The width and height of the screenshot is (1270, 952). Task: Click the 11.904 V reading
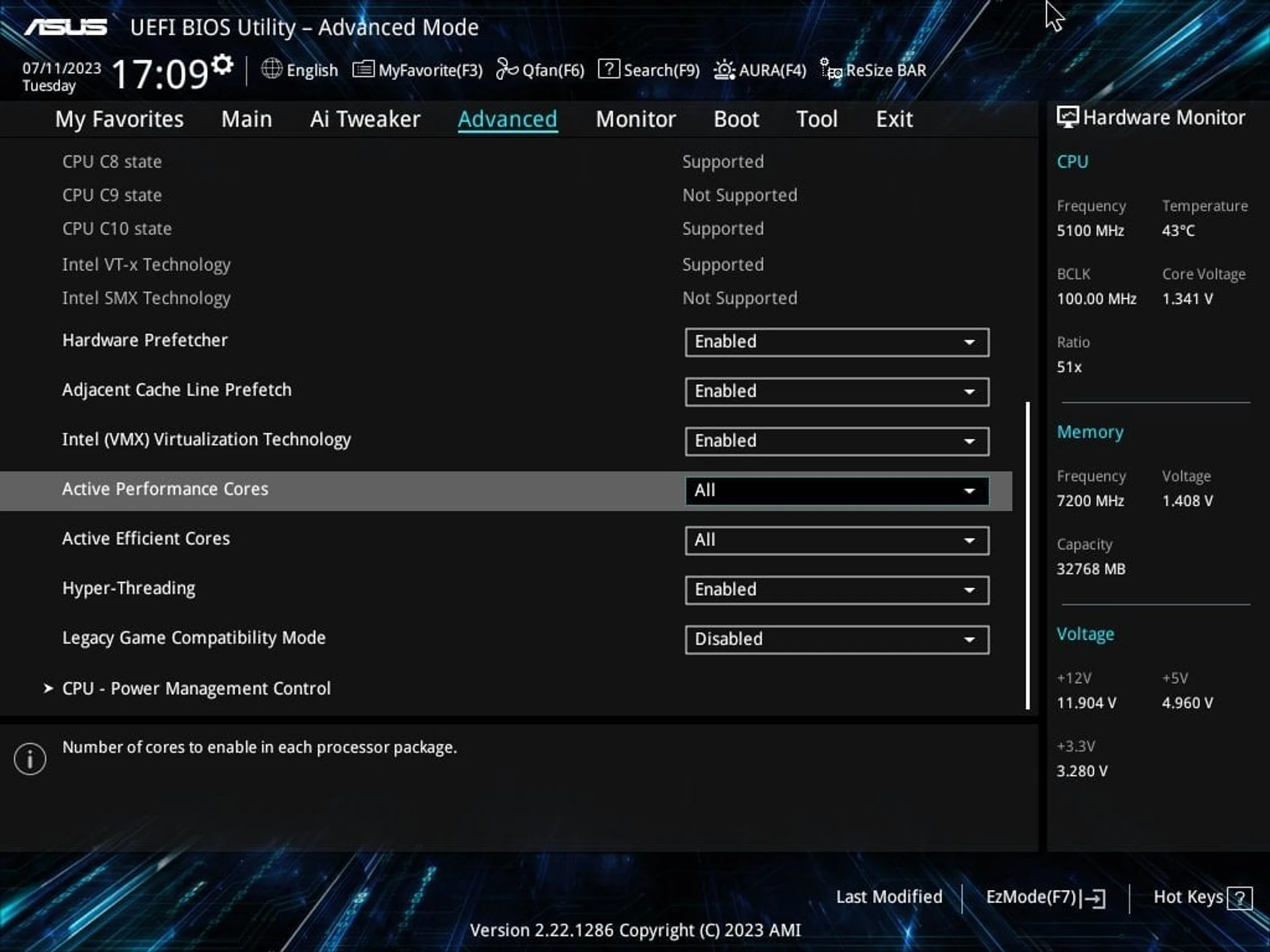pos(1086,703)
